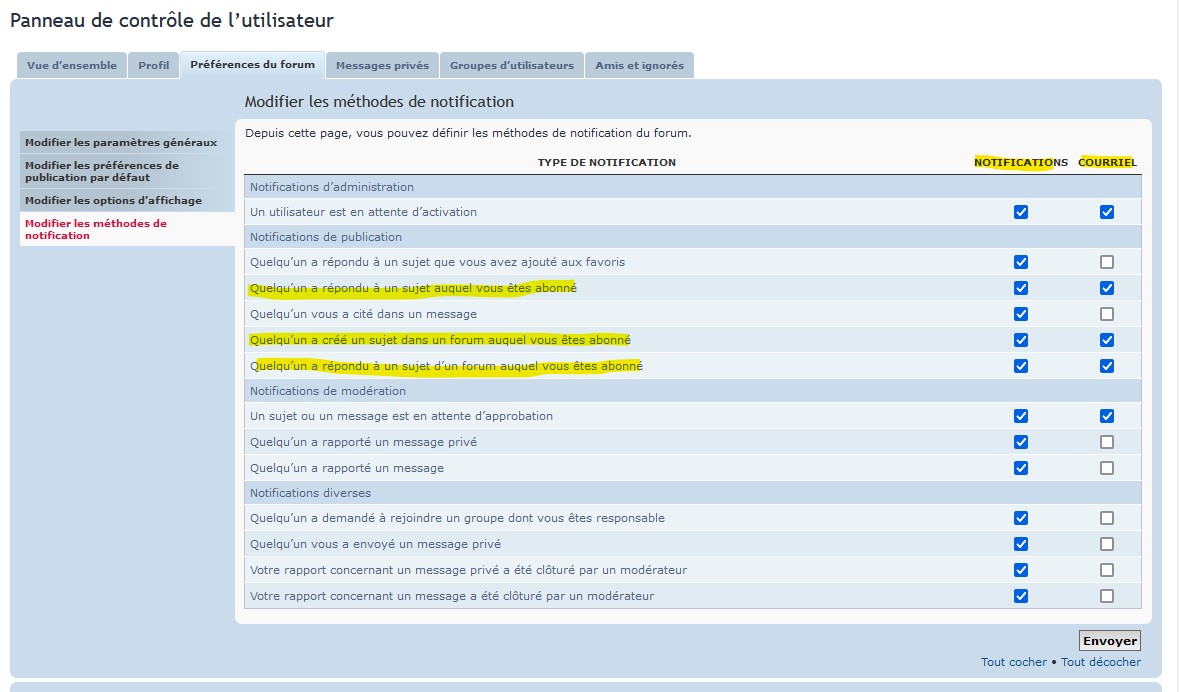Uncheck email for new topic in subscribed forum
The height and width of the screenshot is (692, 1179).
tap(1107, 340)
